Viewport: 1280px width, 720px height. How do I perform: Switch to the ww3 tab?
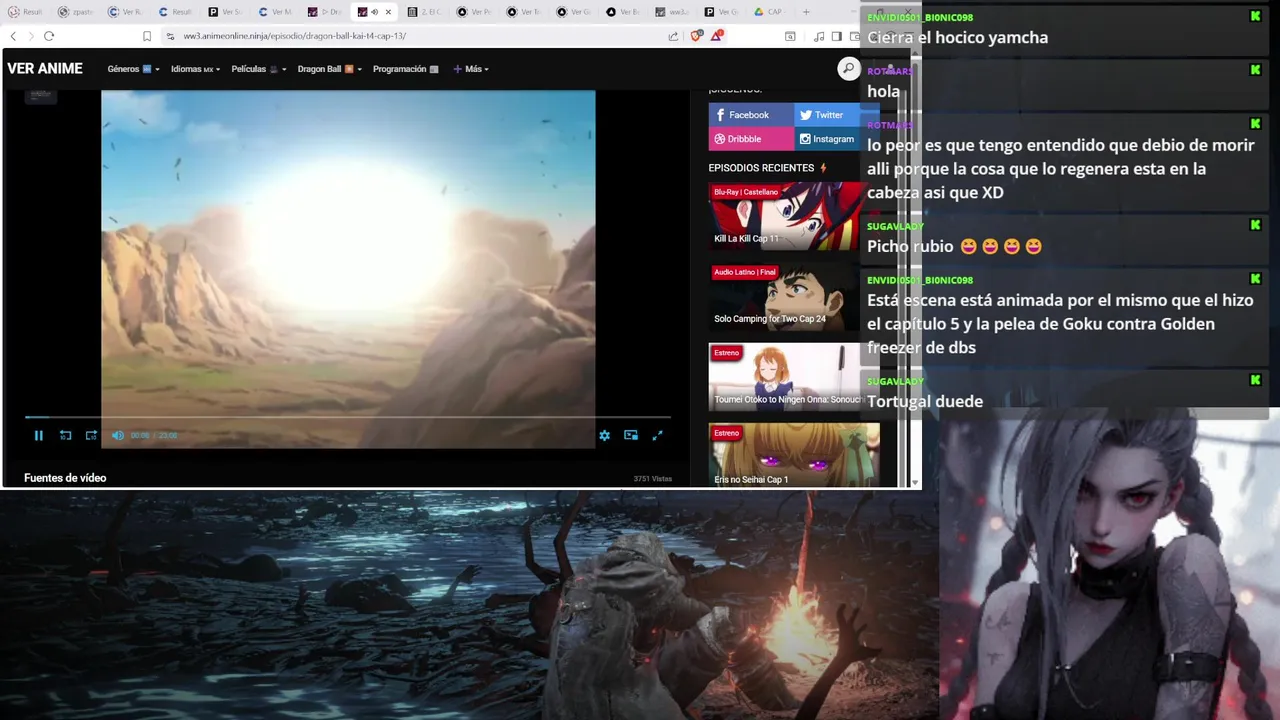(x=672, y=12)
